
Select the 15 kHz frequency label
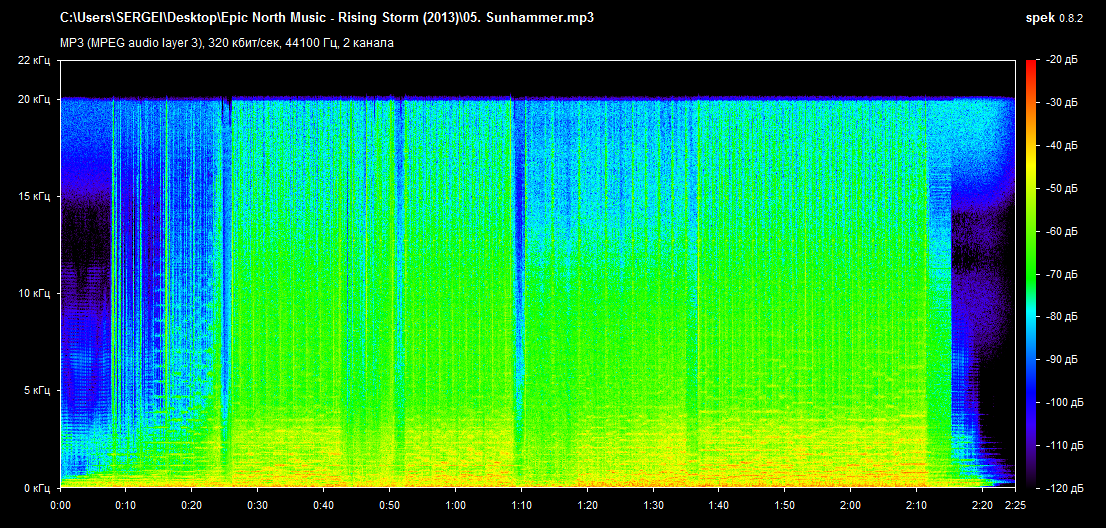pyautogui.click(x=35, y=197)
